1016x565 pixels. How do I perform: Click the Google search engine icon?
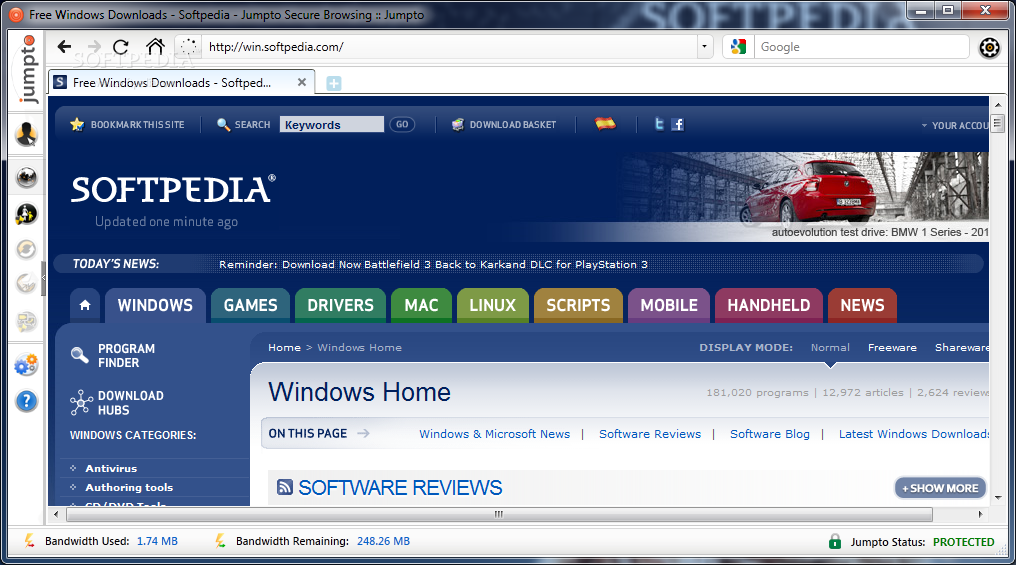(x=738, y=47)
